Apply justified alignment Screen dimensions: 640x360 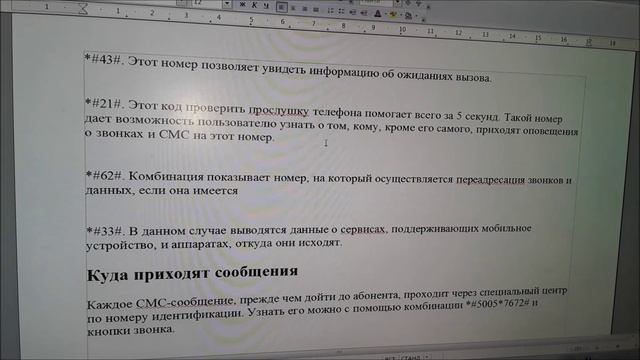point(316,10)
